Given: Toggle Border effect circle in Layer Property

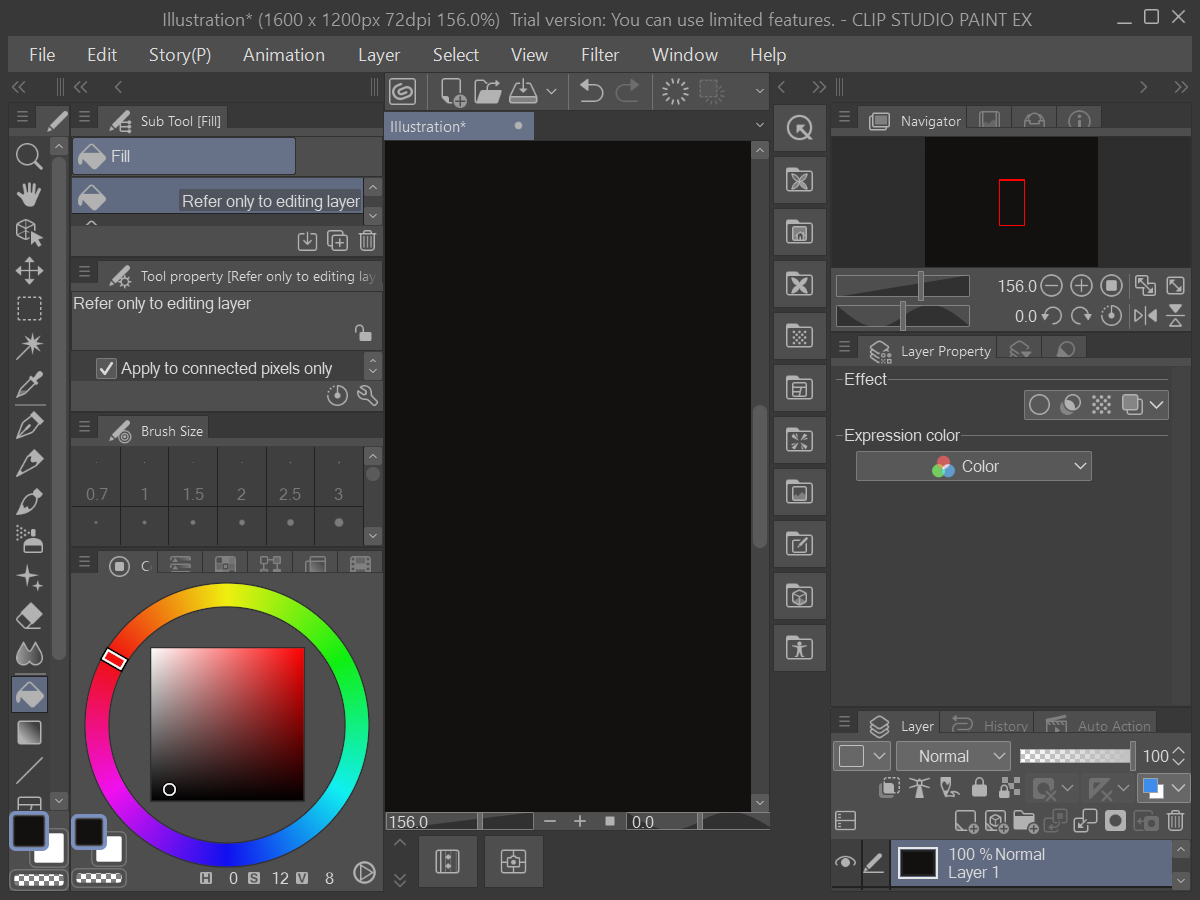Looking at the screenshot, I should [1040, 405].
